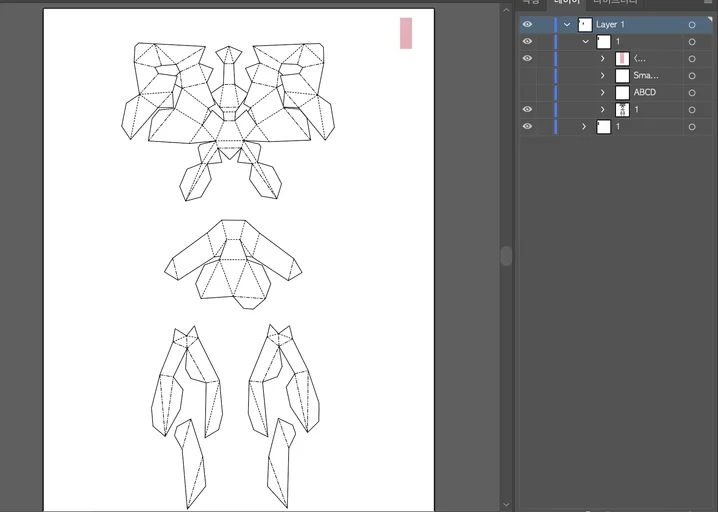This screenshot has width=718, height=512.
Task: Select the Layer 1 name label
Action: (610, 25)
